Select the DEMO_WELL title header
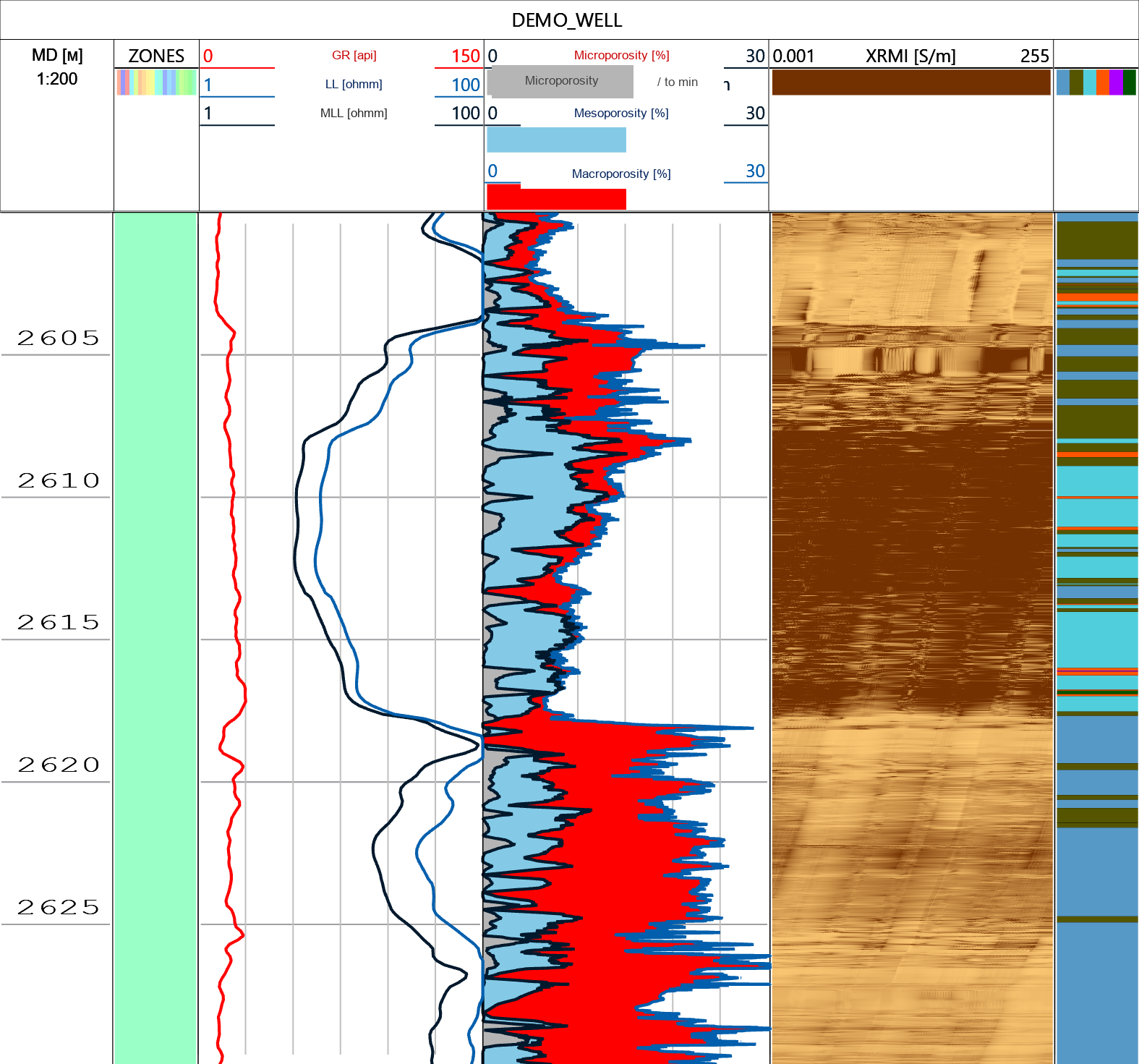This screenshot has width=1139, height=1064. (x=567, y=20)
